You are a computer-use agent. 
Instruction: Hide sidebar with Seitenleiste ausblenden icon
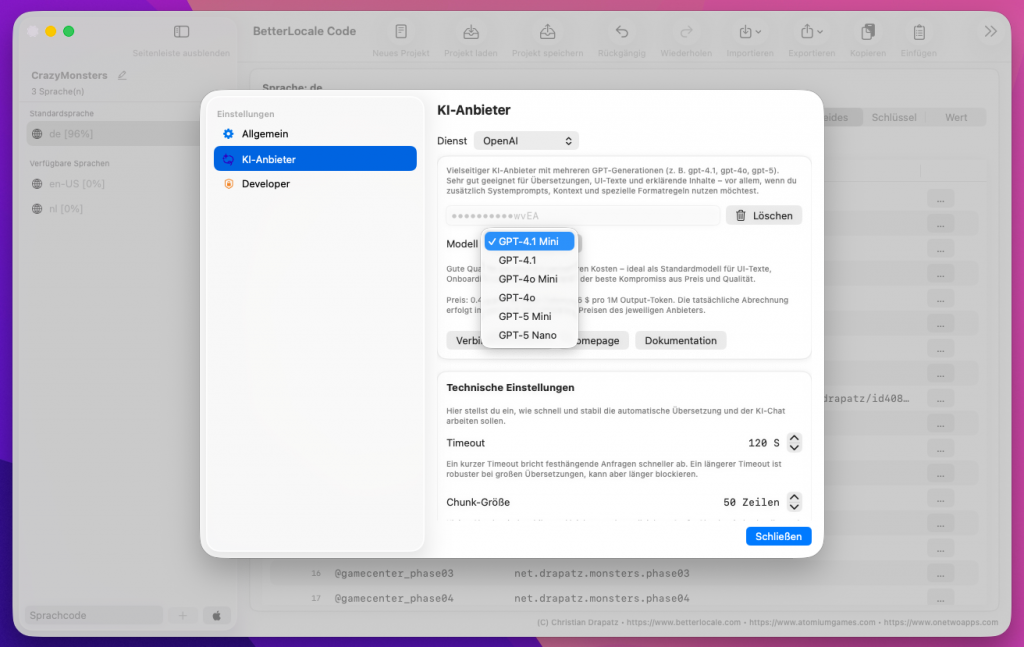[x=181, y=32]
